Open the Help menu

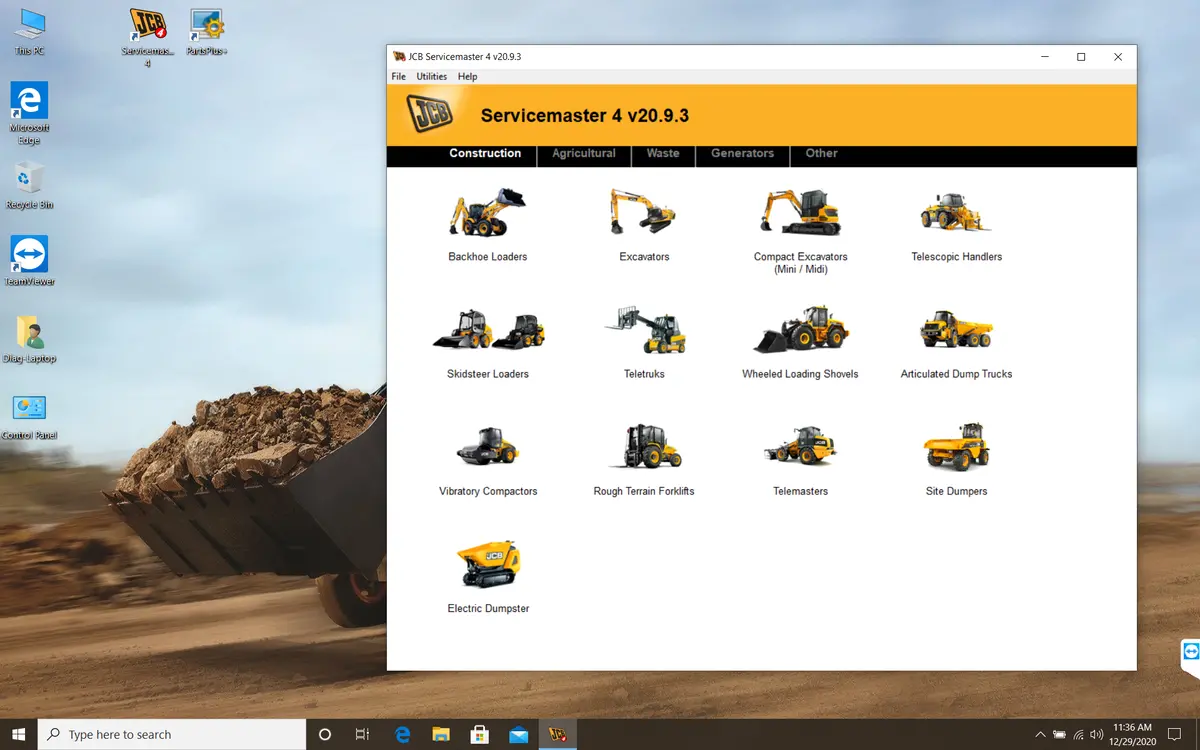468,76
